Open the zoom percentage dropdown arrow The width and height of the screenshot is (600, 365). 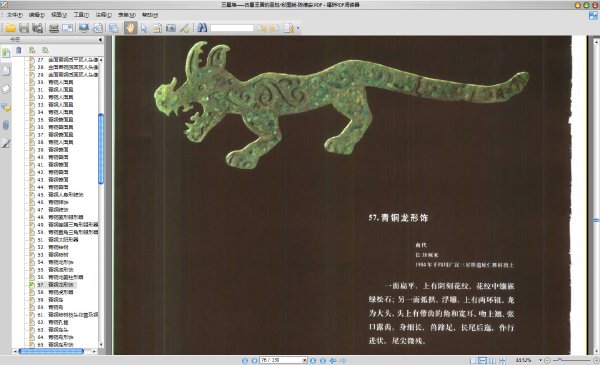click(540, 360)
